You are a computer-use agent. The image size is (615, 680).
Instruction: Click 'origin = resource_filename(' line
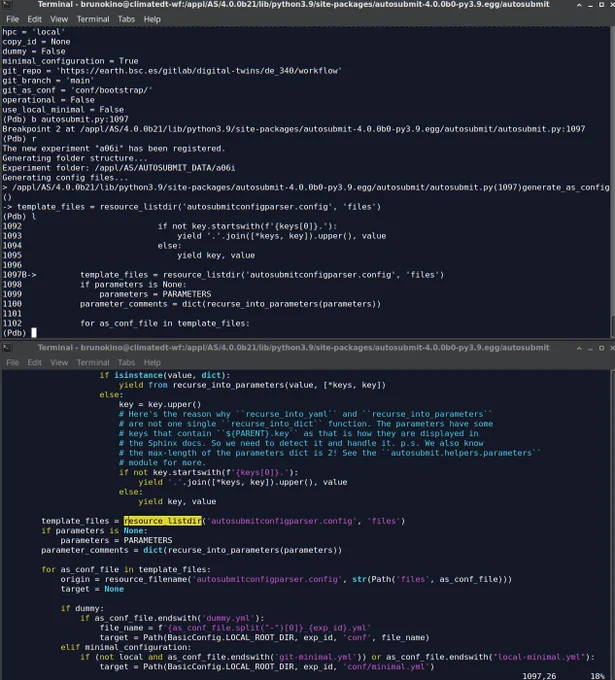[286, 579]
